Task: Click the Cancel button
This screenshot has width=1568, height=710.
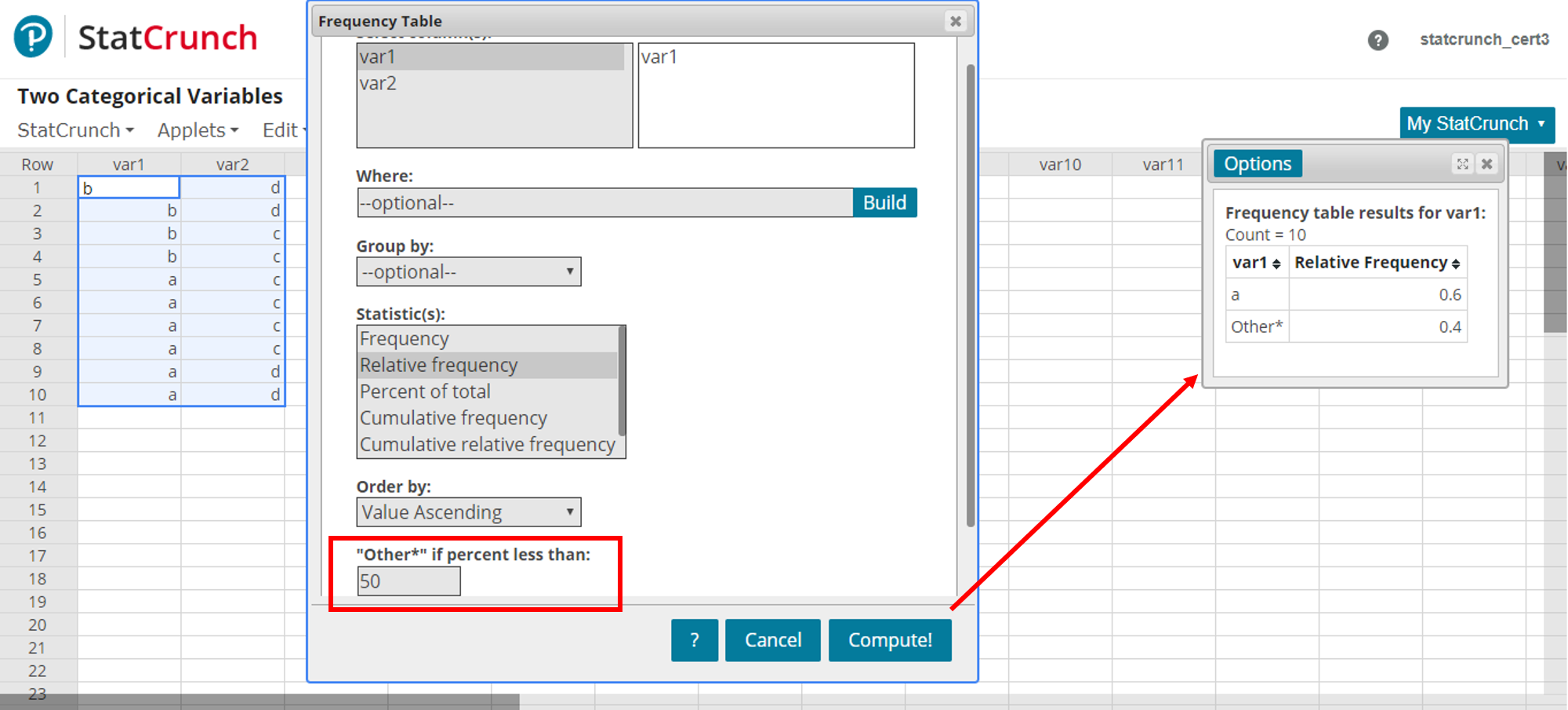Action: click(772, 640)
